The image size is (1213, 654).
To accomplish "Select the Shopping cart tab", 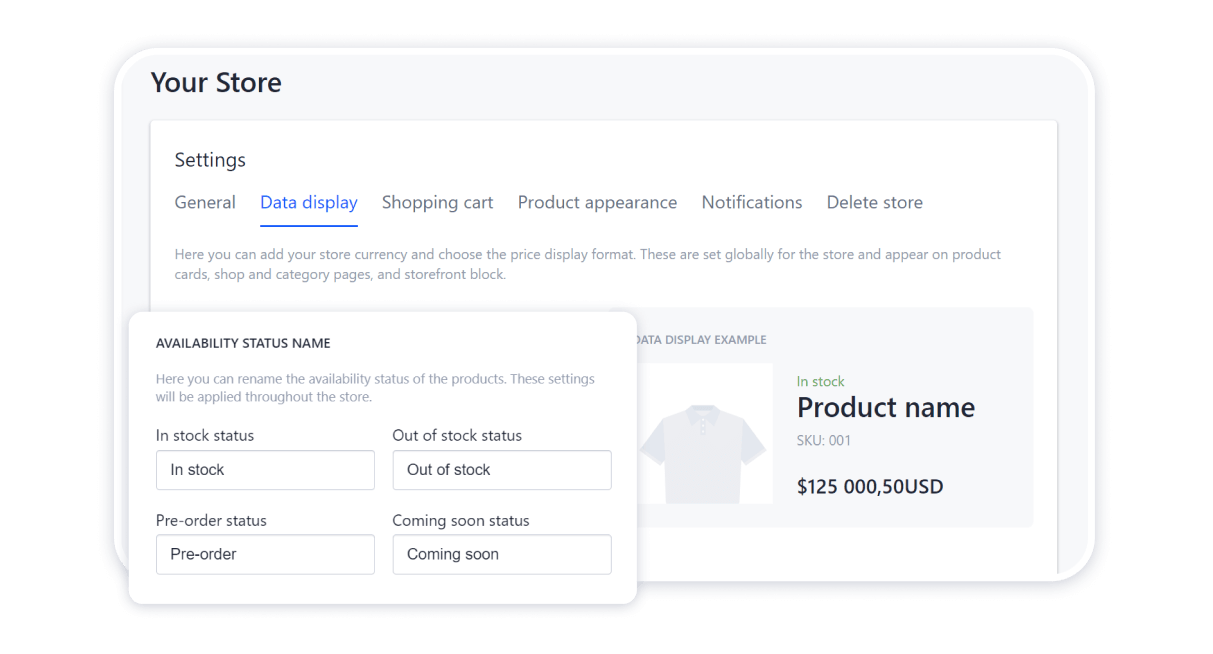I will (x=437, y=202).
